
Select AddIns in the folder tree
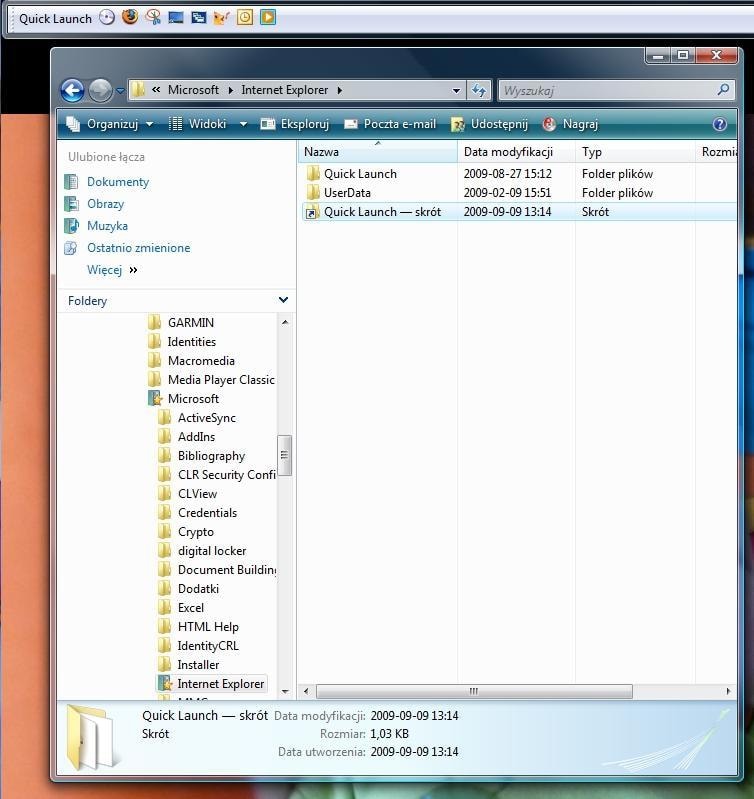(x=196, y=437)
